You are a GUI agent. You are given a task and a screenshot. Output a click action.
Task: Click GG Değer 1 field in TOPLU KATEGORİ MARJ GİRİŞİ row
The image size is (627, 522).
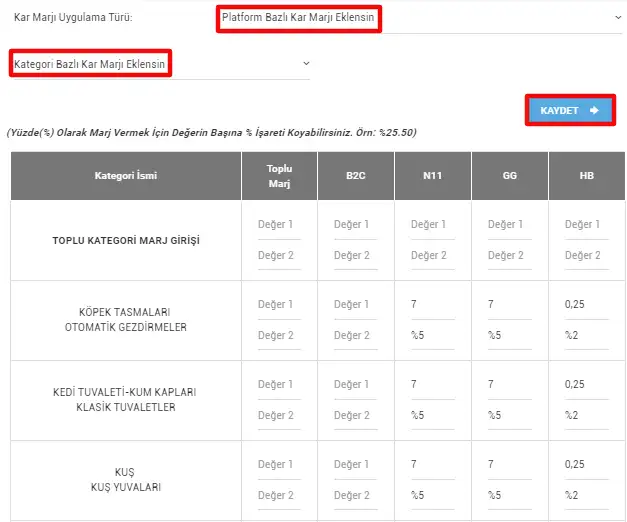tap(510, 225)
